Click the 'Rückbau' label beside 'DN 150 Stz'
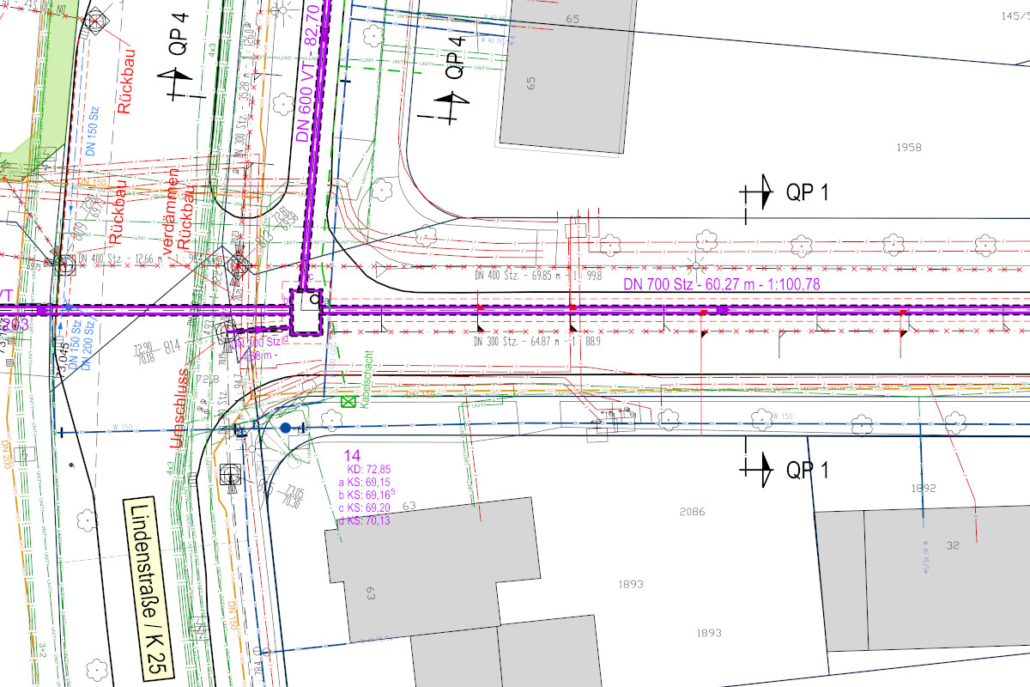This screenshot has width=1030, height=687. 125,81
